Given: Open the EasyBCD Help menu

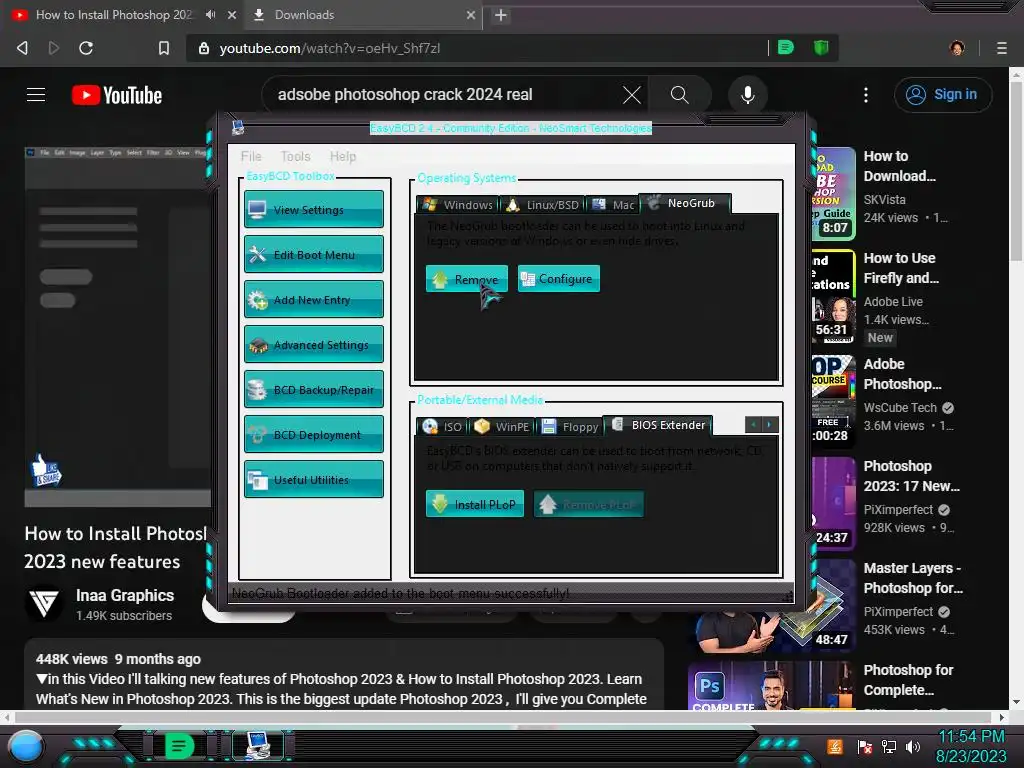Looking at the screenshot, I should coord(343,156).
